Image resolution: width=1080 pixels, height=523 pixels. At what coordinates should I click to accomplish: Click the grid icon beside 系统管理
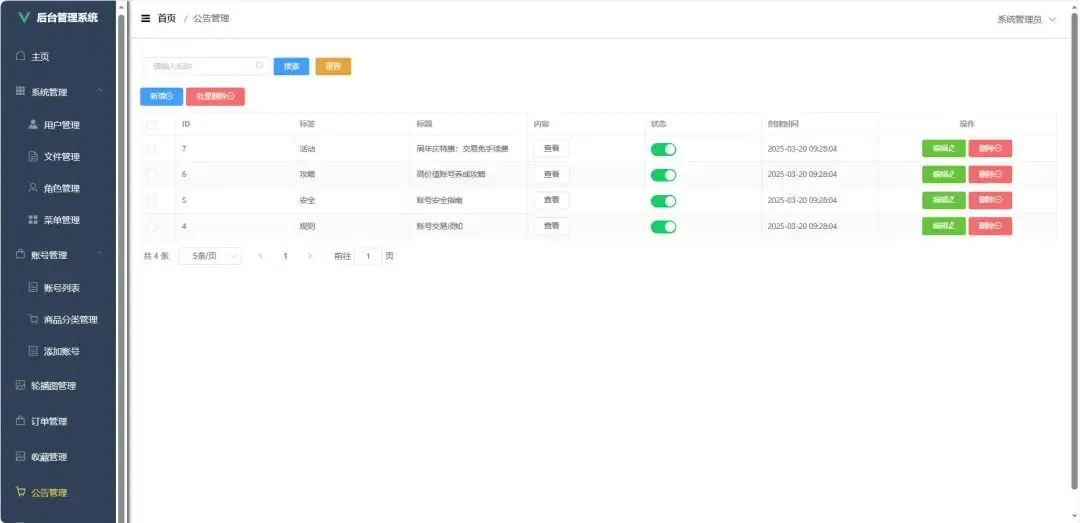(21, 91)
